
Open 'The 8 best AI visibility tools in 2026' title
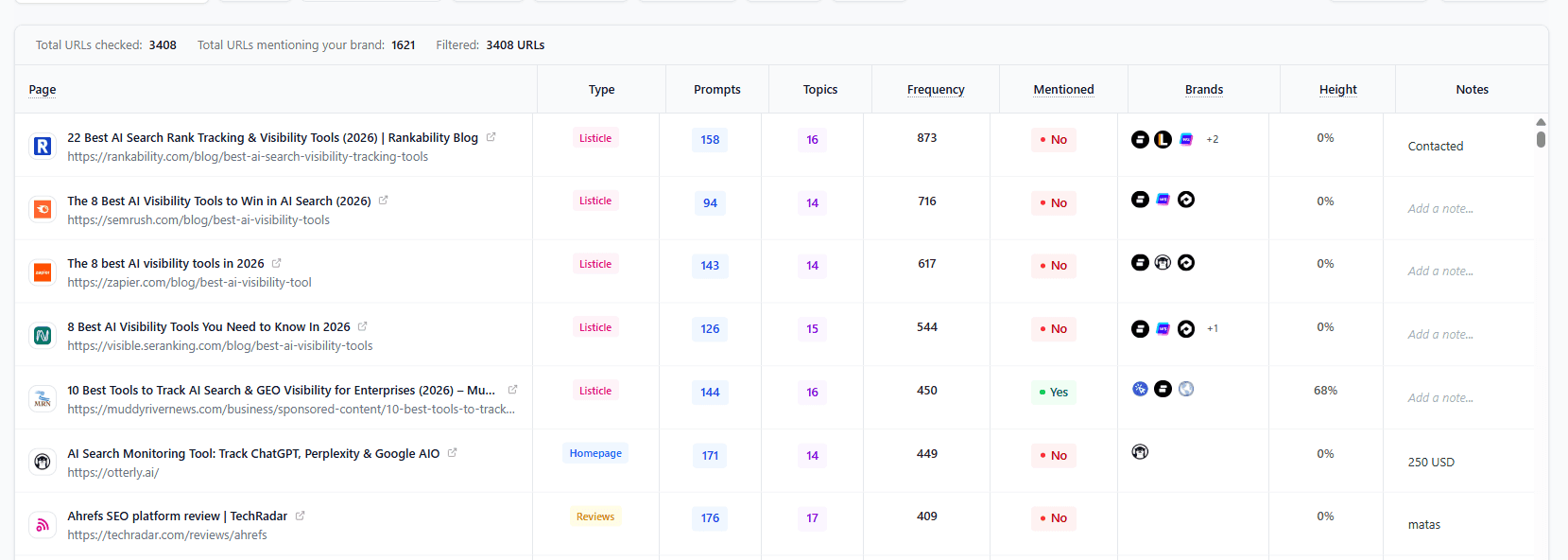coord(165,263)
